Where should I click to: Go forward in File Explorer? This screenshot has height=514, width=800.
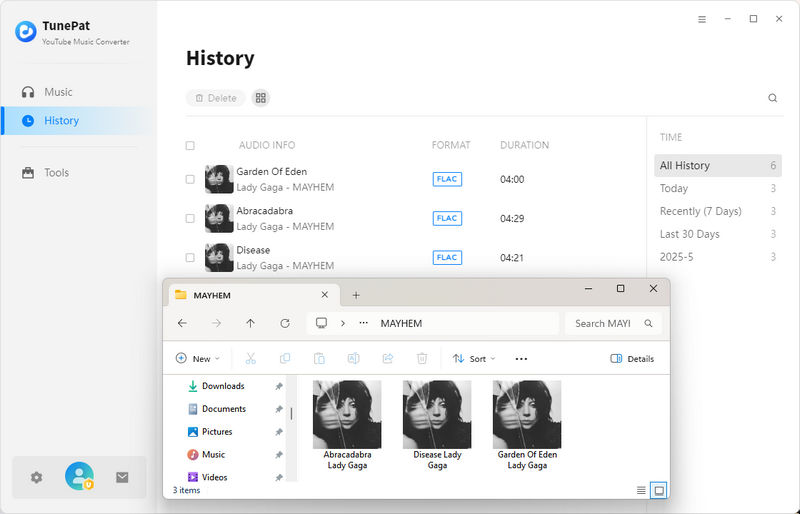tap(216, 323)
